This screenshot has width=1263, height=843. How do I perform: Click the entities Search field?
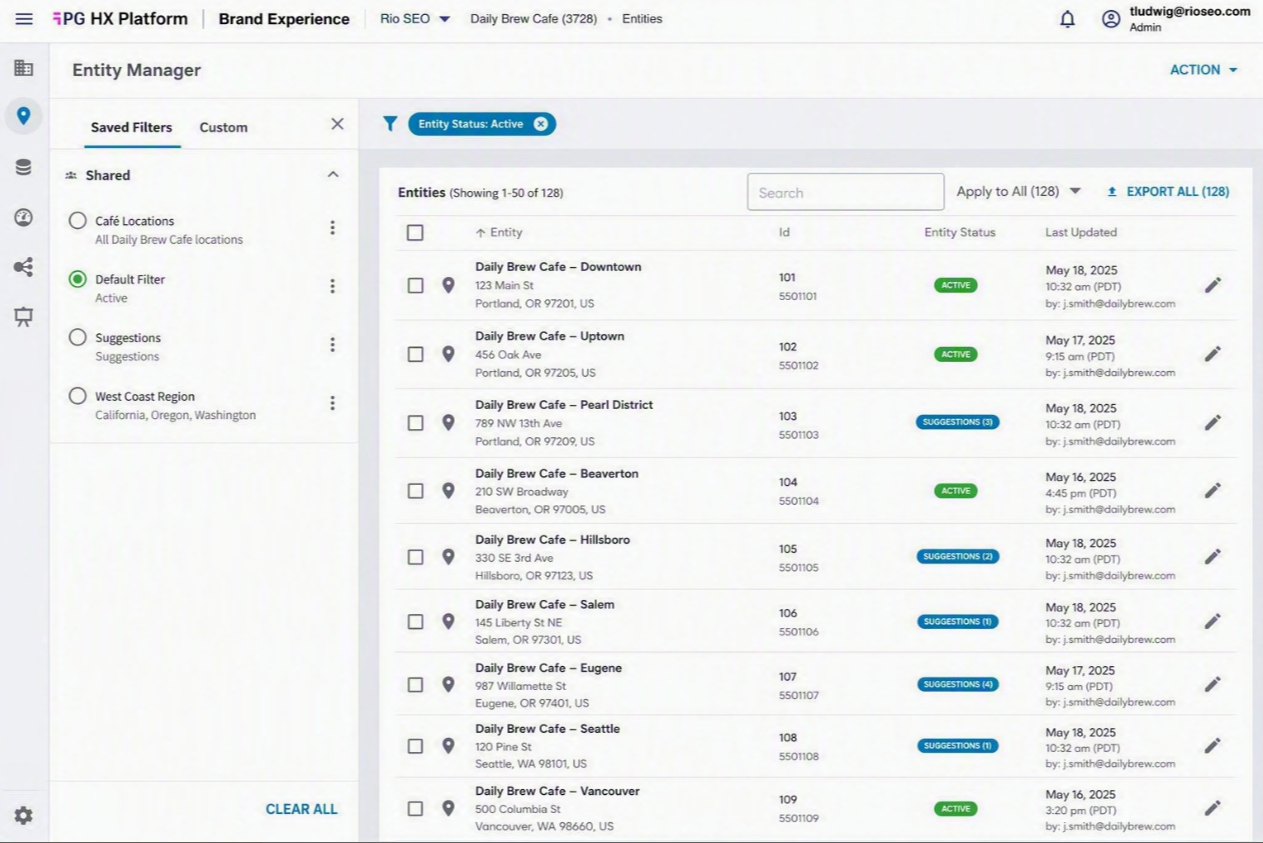(x=845, y=192)
